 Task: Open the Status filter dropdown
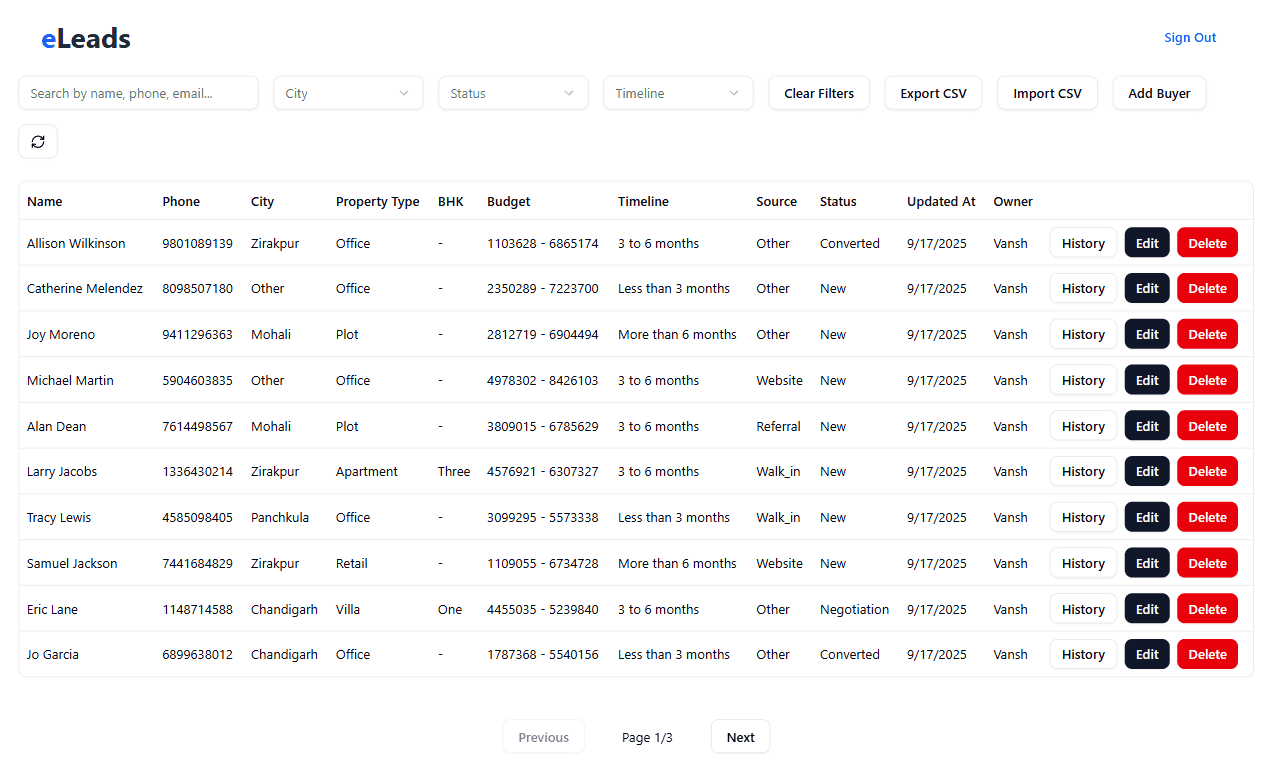click(513, 93)
